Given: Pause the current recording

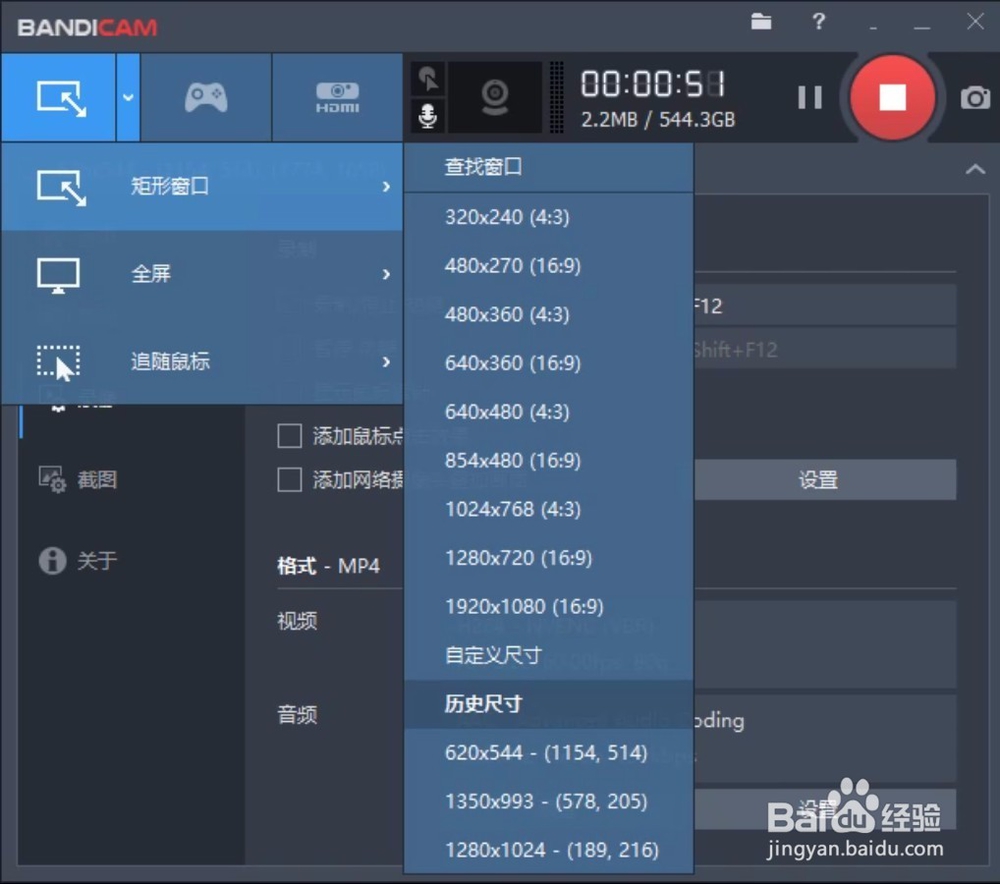Looking at the screenshot, I should (x=809, y=98).
